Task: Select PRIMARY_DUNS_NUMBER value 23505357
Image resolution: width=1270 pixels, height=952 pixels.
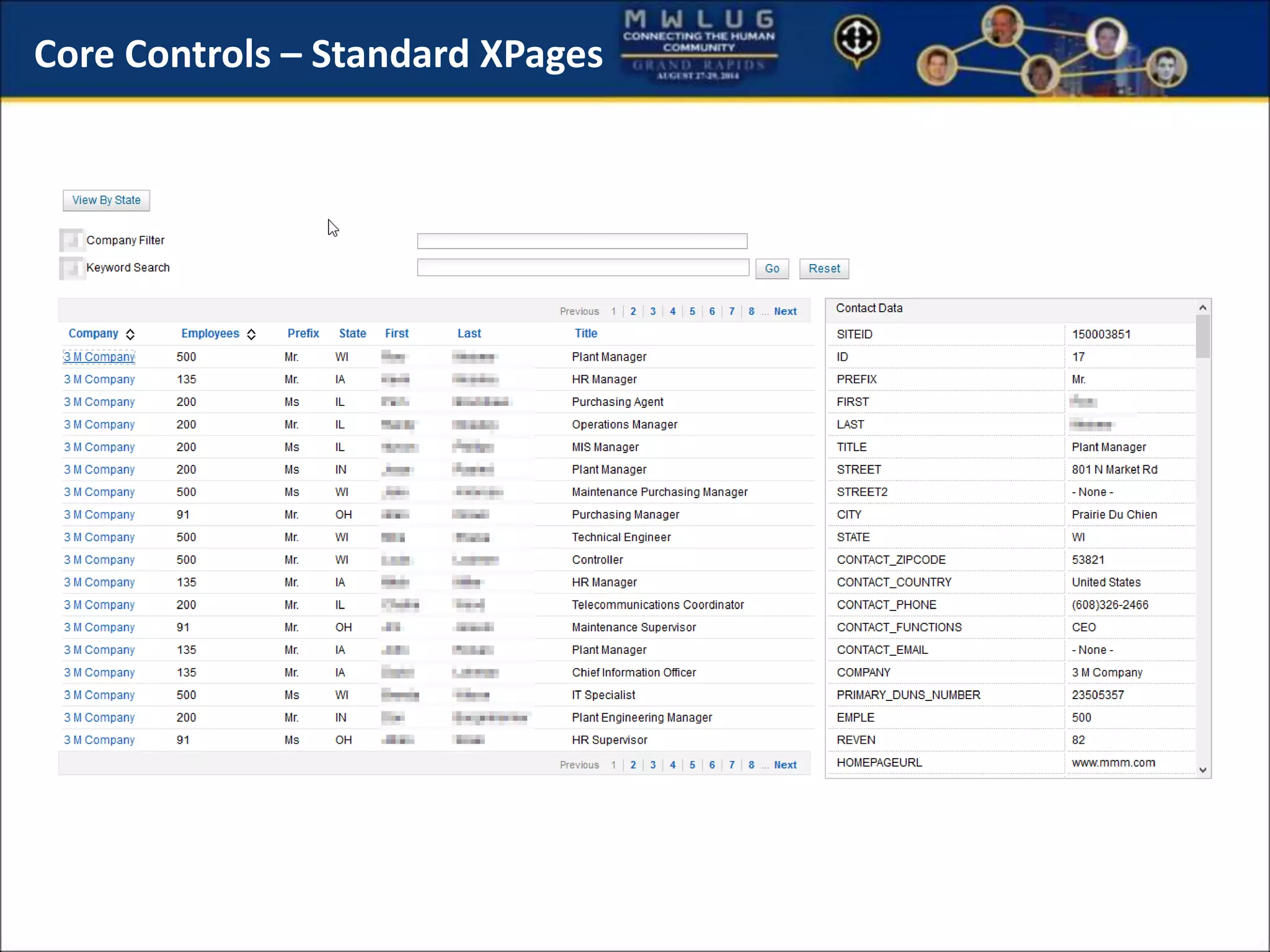Action: coord(1098,695)
